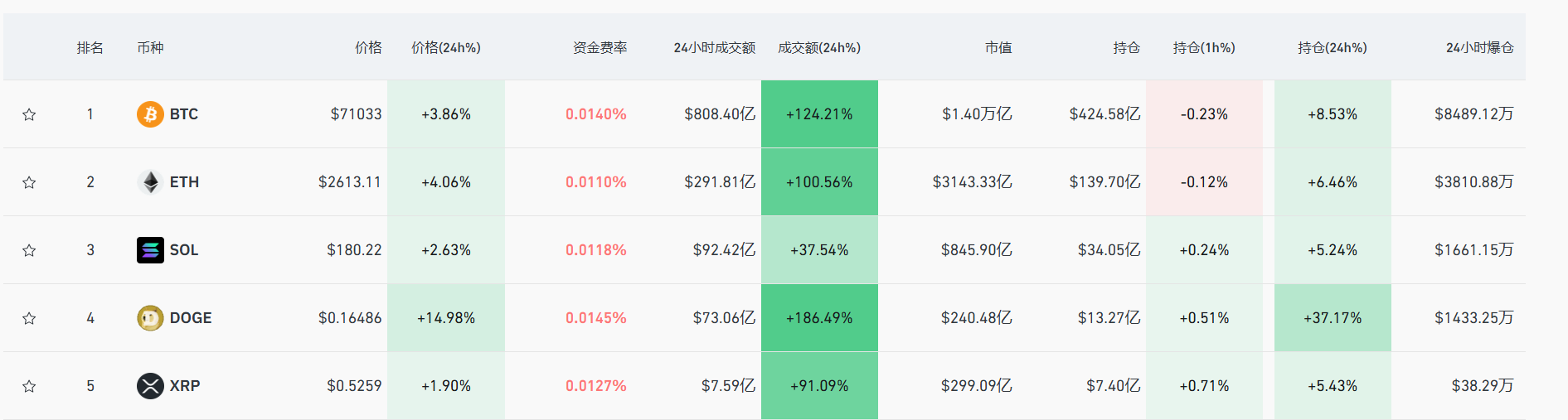The height and width of the screenshot is (420, 1568).
Task: Sort by the 市值 column header
Action: [998, 48]
